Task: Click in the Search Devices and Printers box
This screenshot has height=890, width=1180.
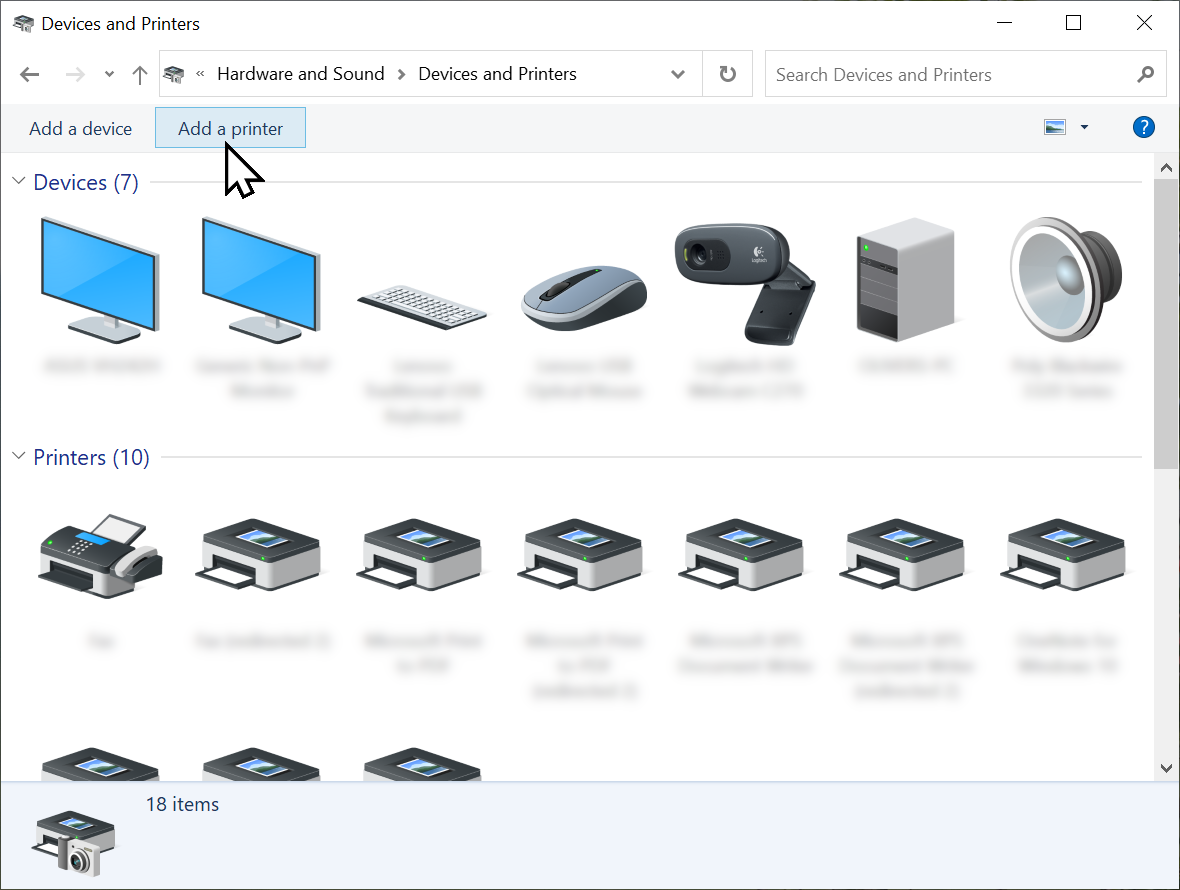Action: (950, 74)
